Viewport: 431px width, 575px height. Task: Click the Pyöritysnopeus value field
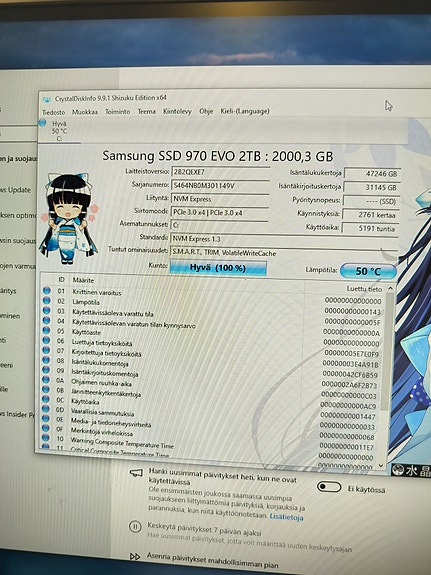coord(371,201)
